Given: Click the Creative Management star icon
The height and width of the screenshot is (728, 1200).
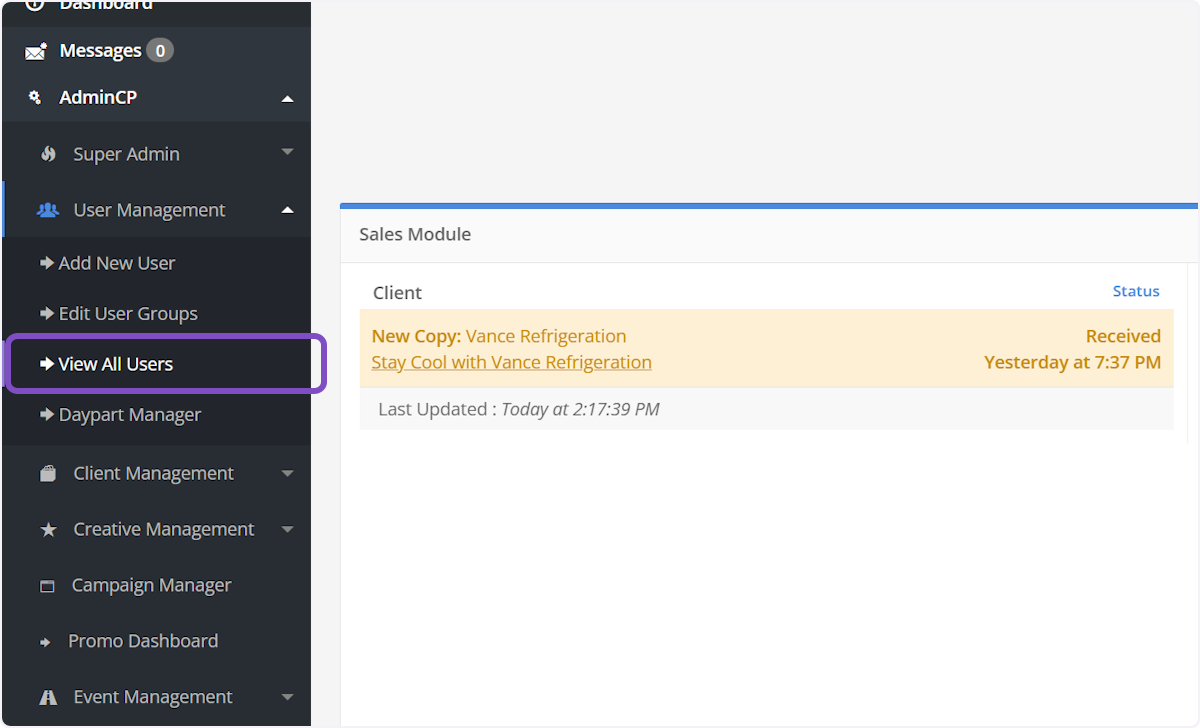Looking at the screenshot, I should (x=48, y=530).
